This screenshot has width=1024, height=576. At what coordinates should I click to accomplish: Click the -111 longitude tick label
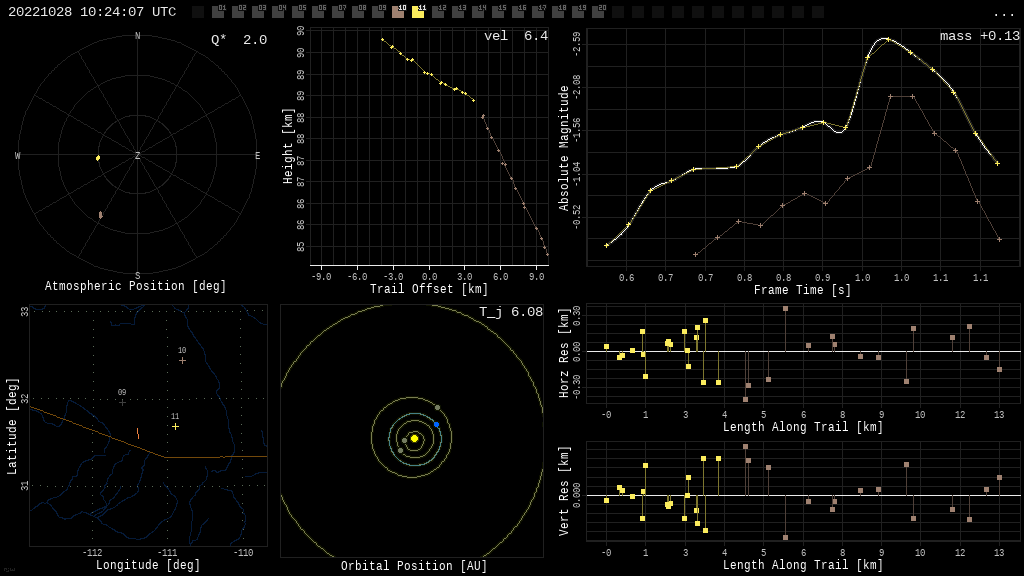168,552
